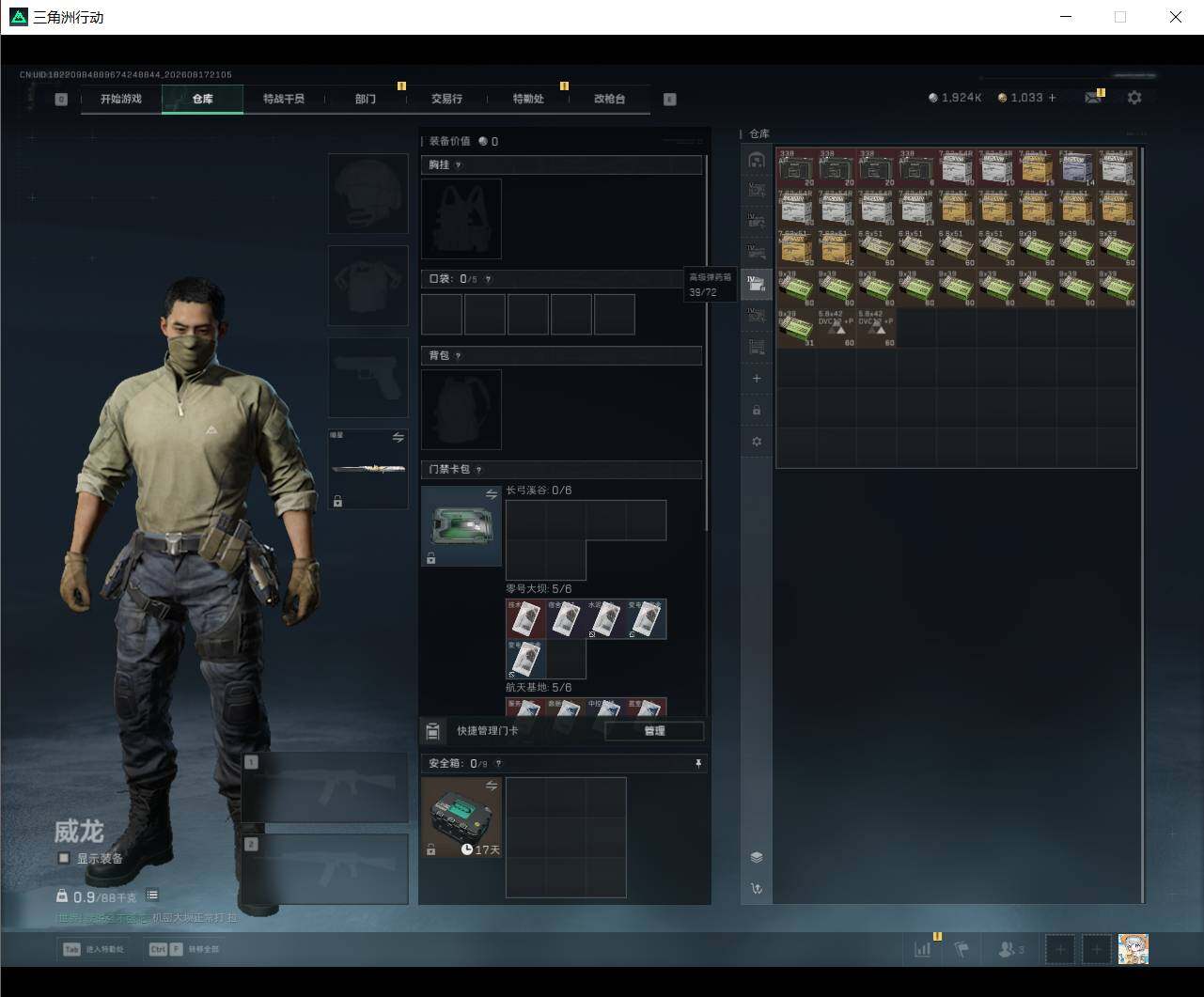The image size is (1204, 997).
Task: Click the second squad invite plus slot
Action: (x=1097, y=949)
